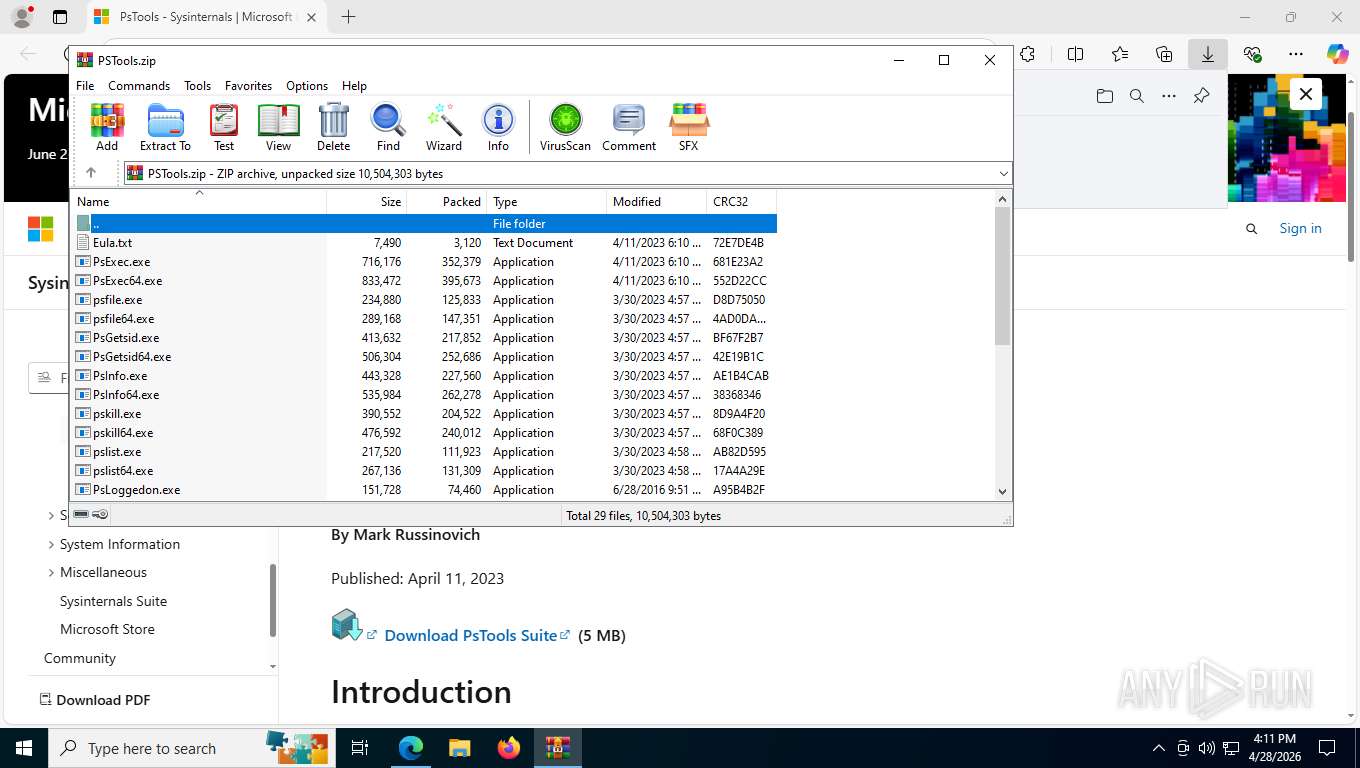1360x768 pixels.
Task: Click WinRAR taskbar icon
Action: tap(558, 748)
